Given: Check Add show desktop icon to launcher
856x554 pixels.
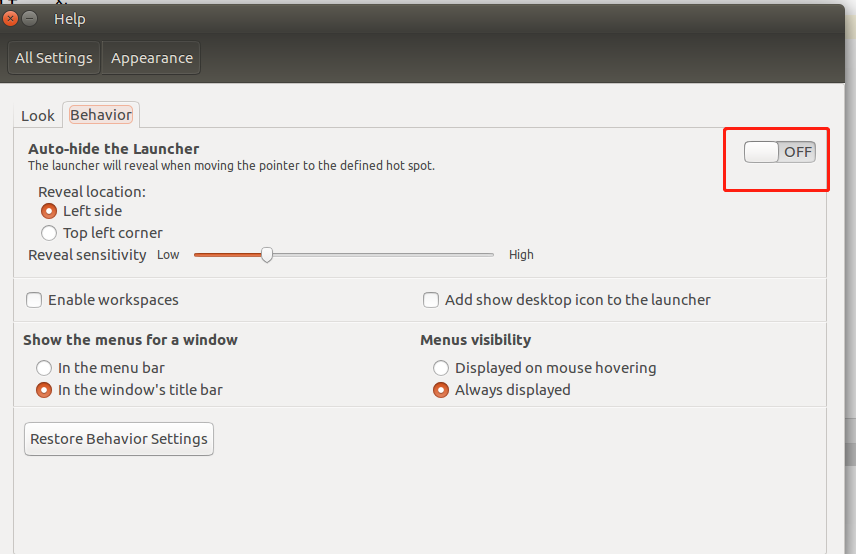Looking at the screenshot, I should click(x=431, y=300).
